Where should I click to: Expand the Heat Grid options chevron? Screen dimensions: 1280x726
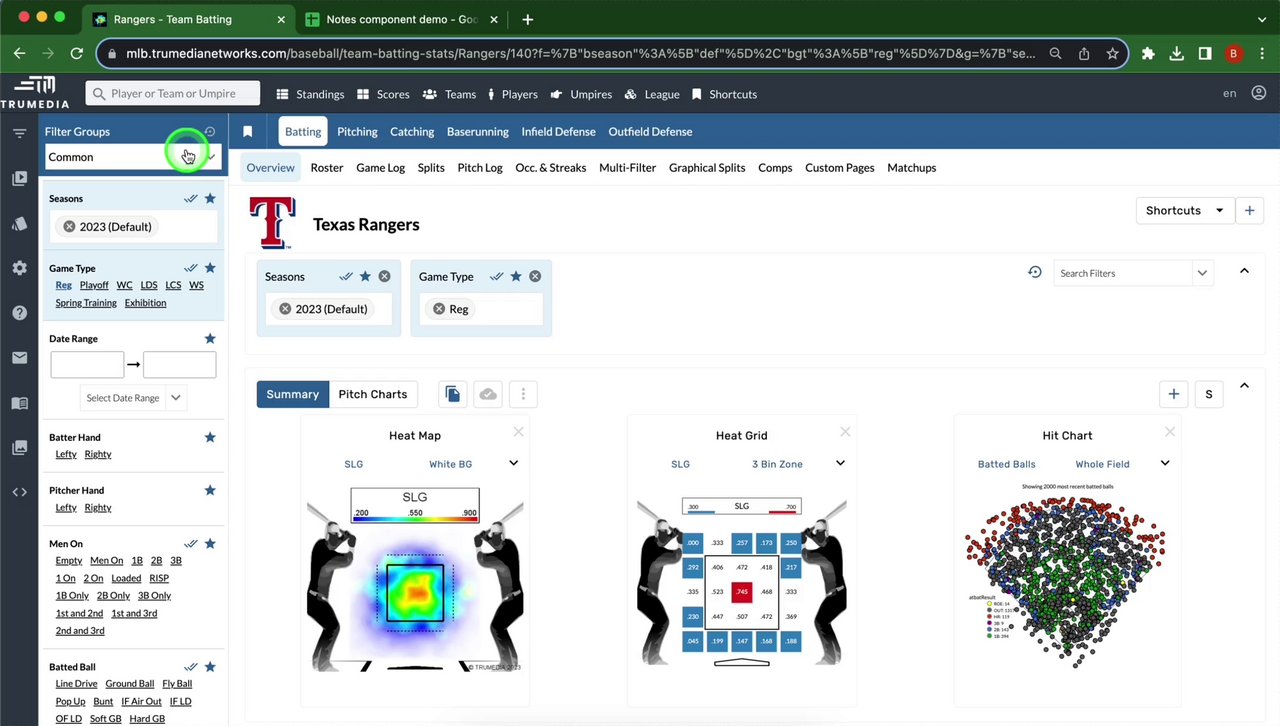[x=840, y=463]
